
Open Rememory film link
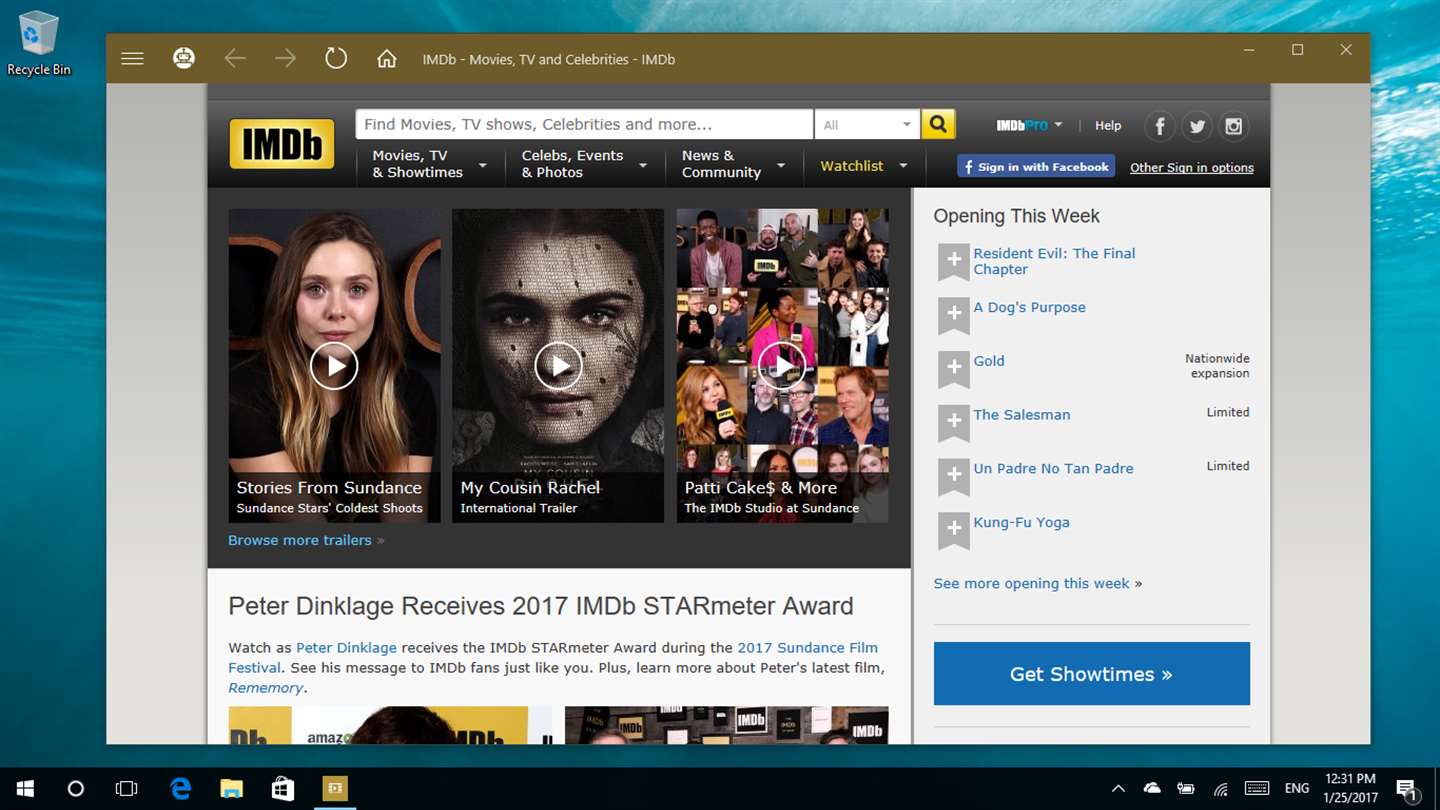(x=265, y=688)
